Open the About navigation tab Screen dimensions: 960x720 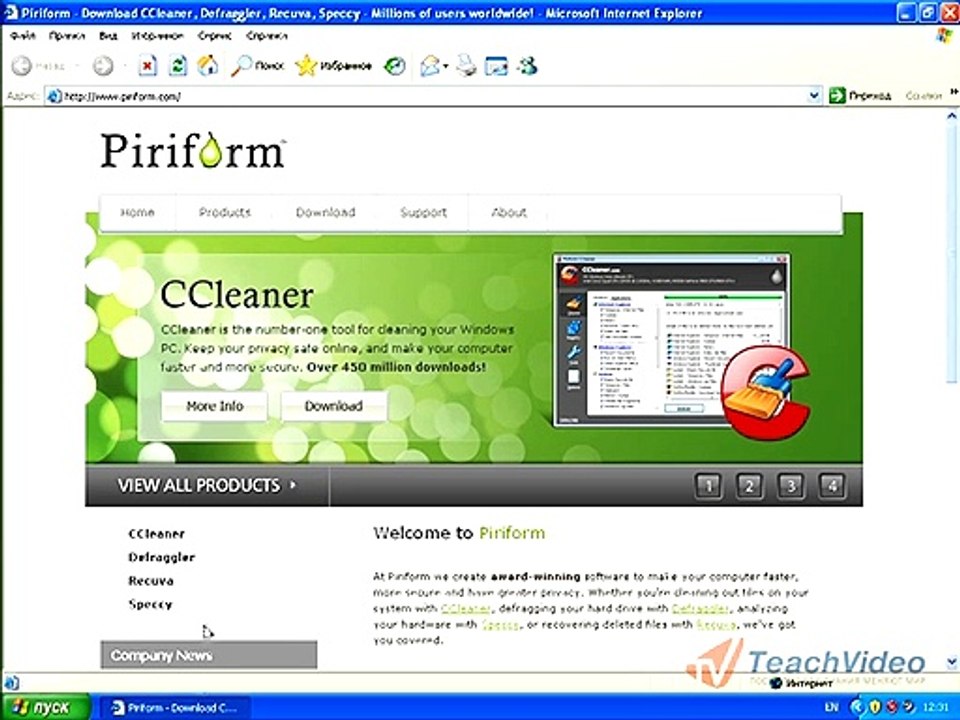coord(509,212)
